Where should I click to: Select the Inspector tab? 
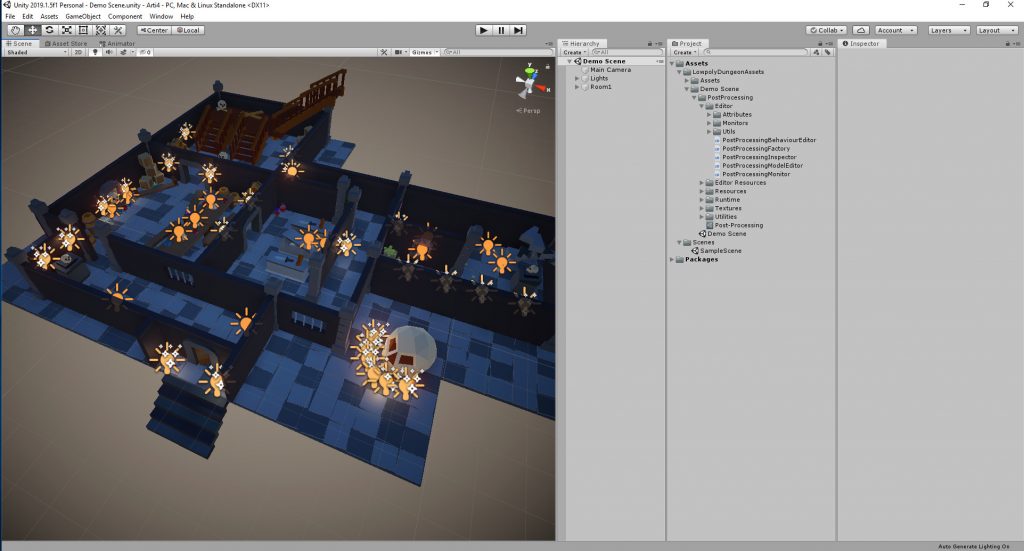[861, 44]
